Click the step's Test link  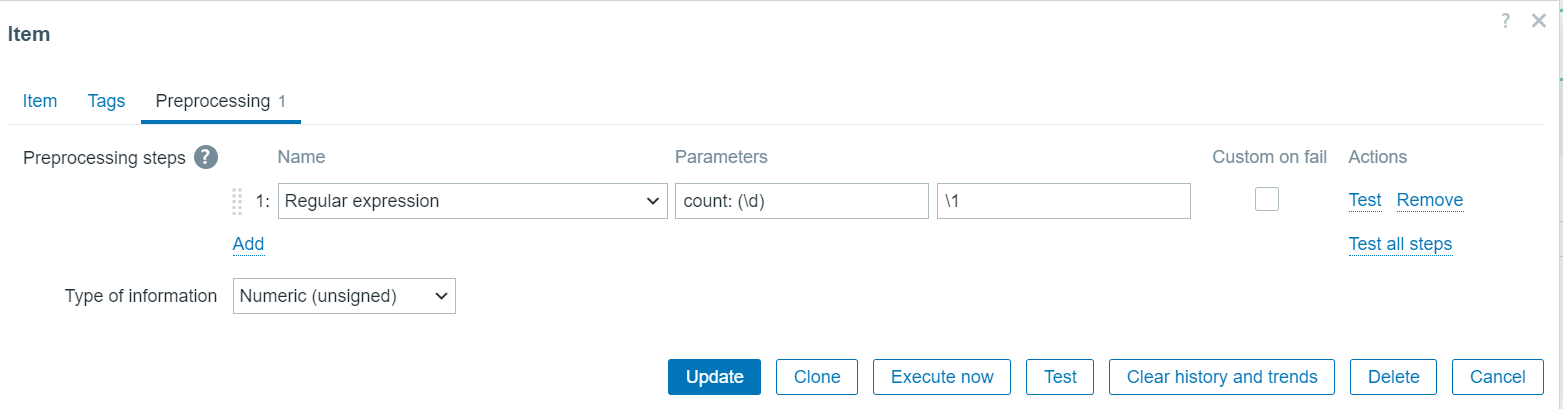click(1364, 200)
